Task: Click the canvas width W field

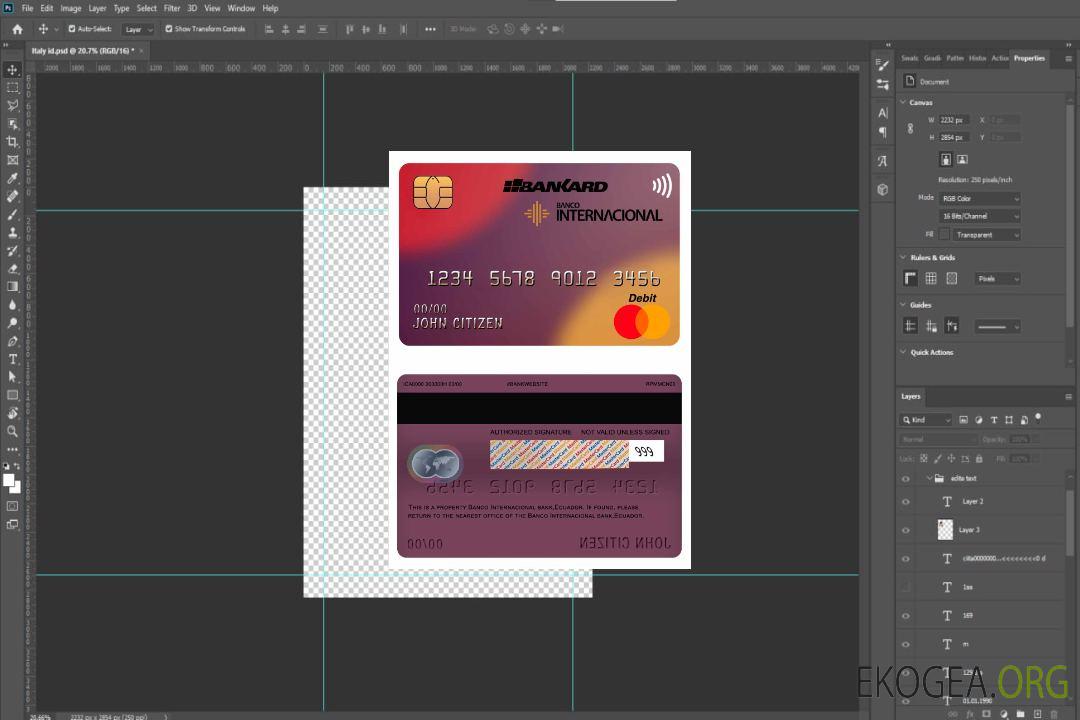Action: tap(954, 120)
